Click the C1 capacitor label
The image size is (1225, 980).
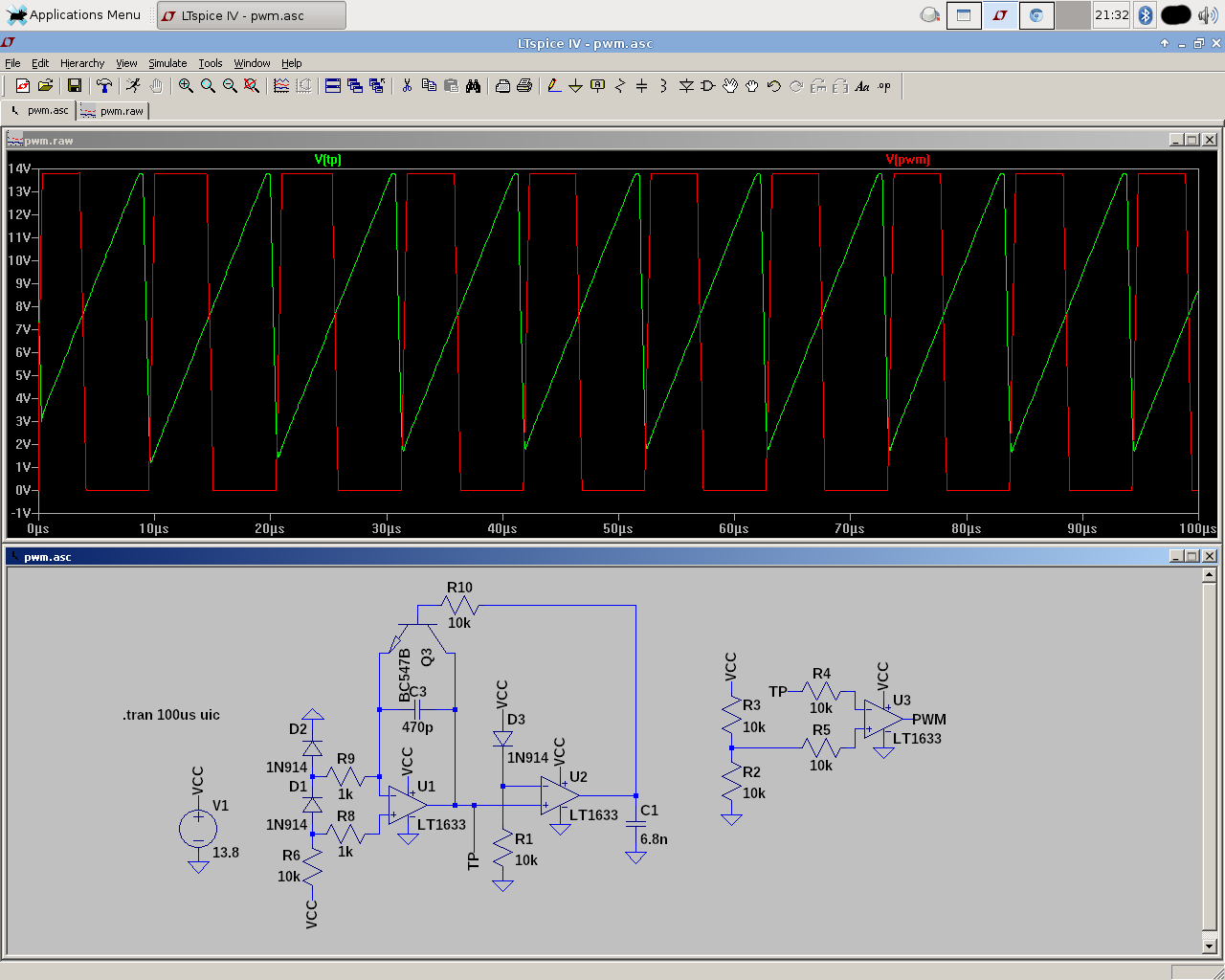point(649,811)
